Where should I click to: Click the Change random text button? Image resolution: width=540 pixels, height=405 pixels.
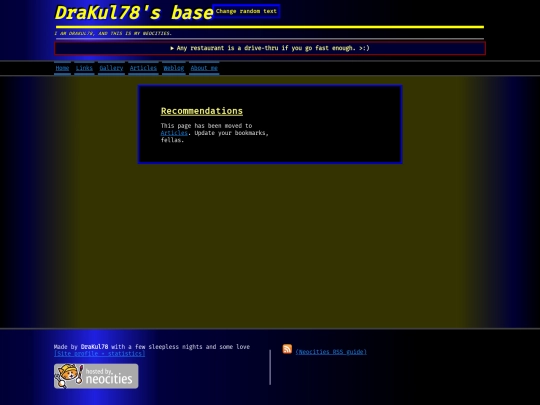[246, 11]
